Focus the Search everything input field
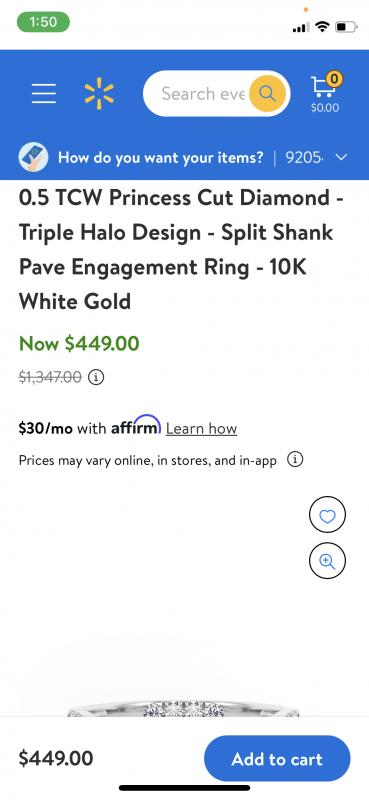Image resolution: width=369 pixels, height=800 pixels. 203,94
